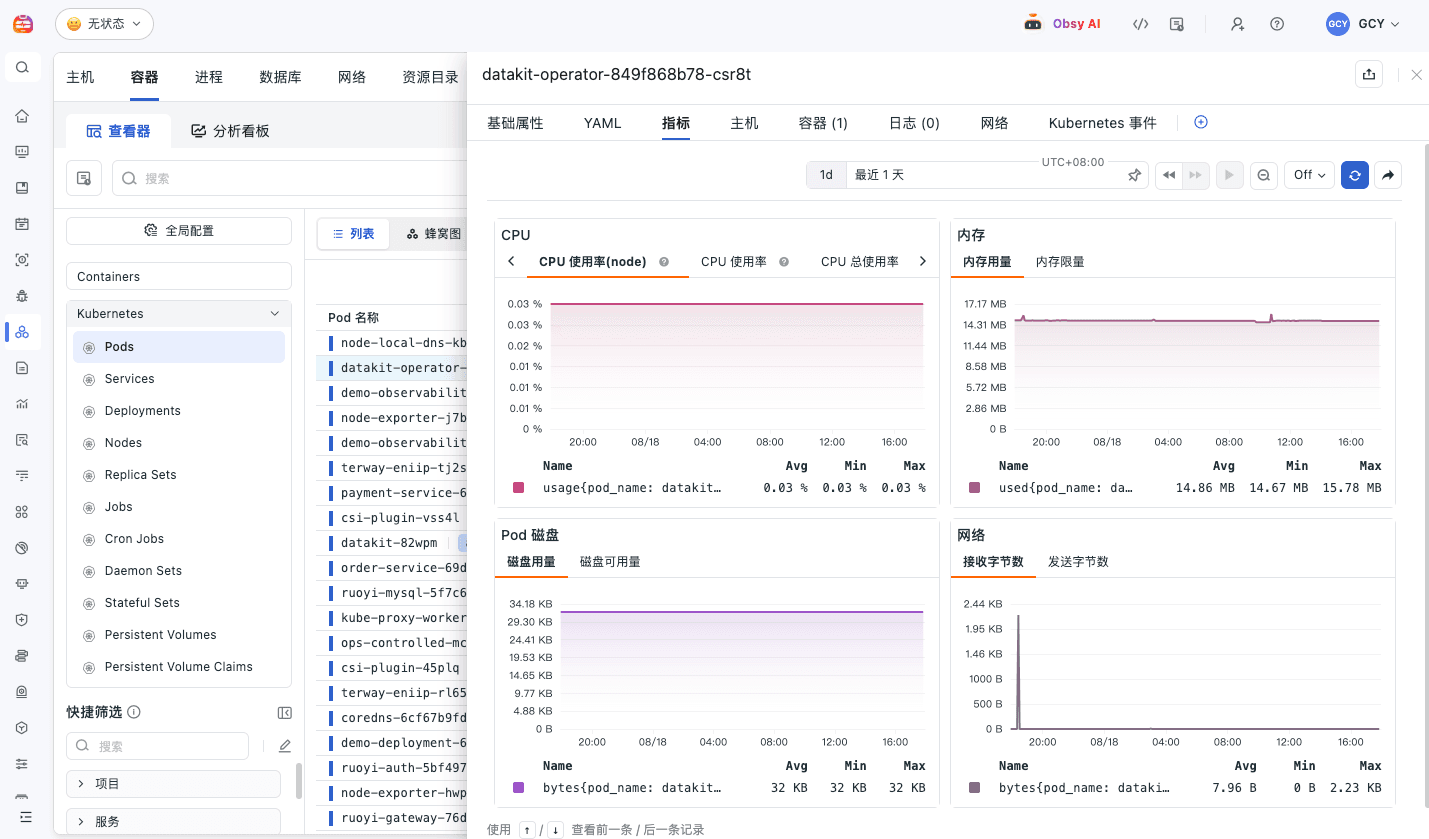Switch to Kubernetes 事件 tab
Viewport: 1429px width, 839px height.
point(1102,123)
